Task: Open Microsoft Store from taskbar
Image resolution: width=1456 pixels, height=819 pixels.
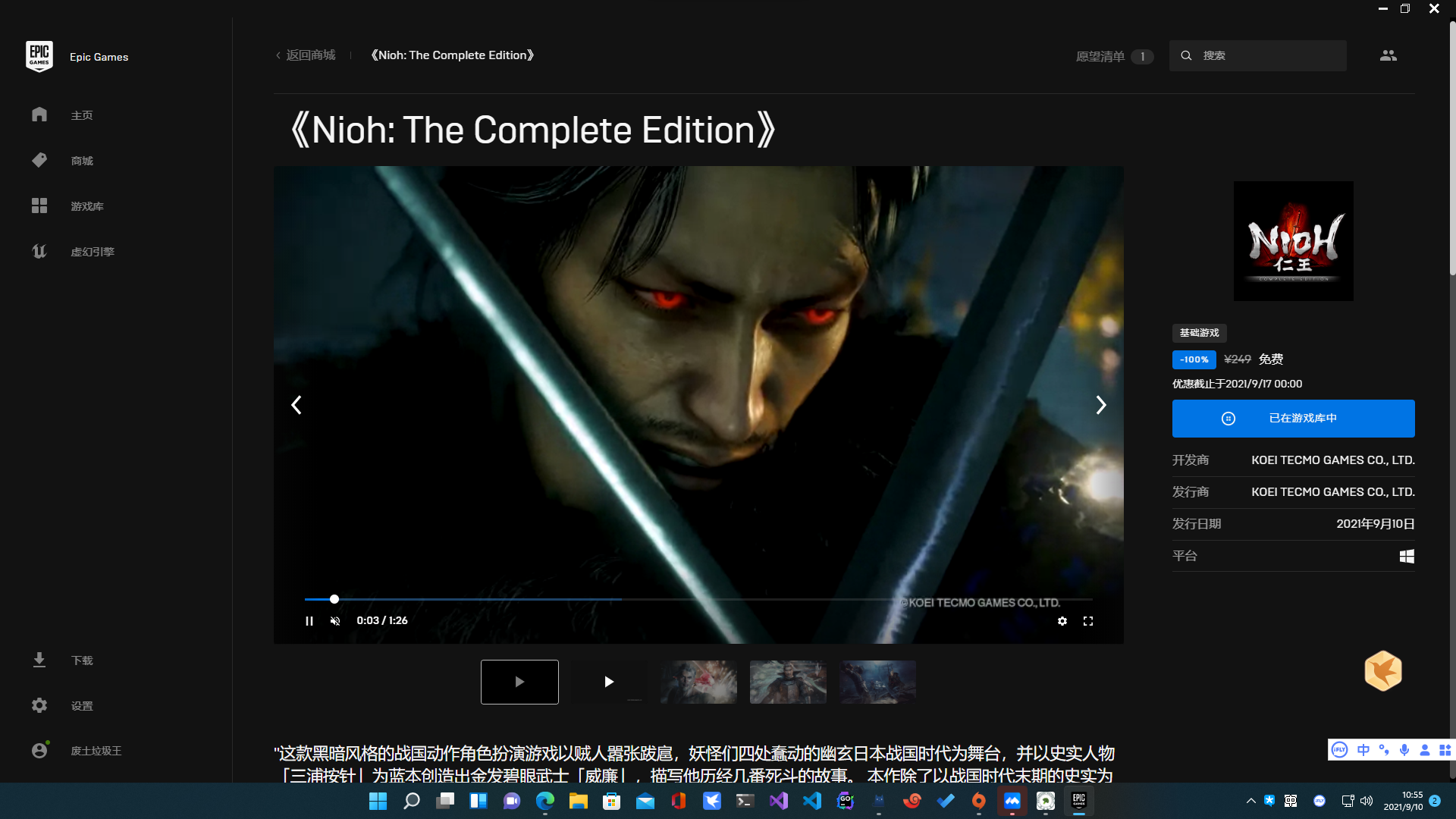Action: (611, 801)
